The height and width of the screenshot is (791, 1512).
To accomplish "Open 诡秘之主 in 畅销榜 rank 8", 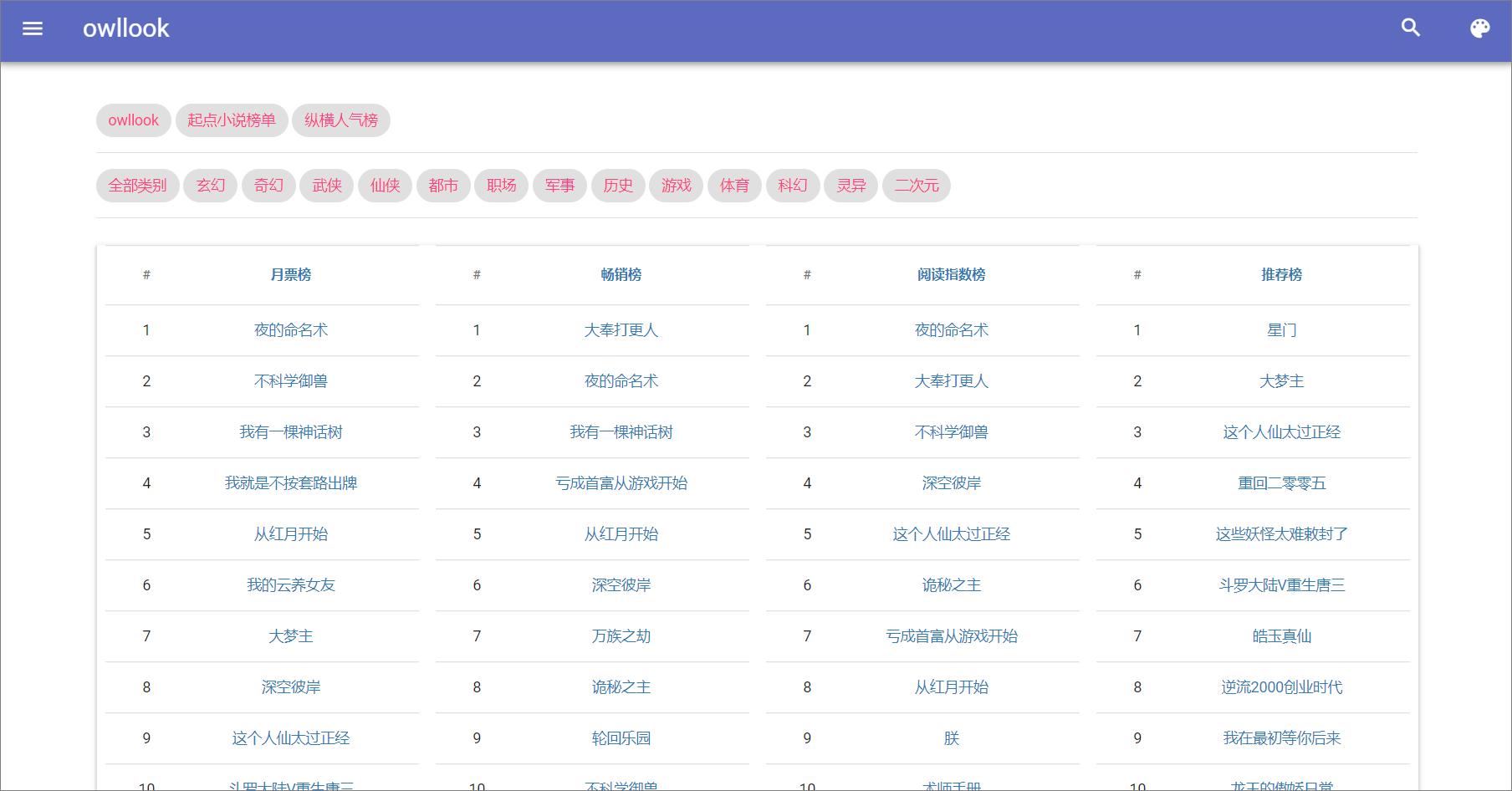I will (621, 687).
